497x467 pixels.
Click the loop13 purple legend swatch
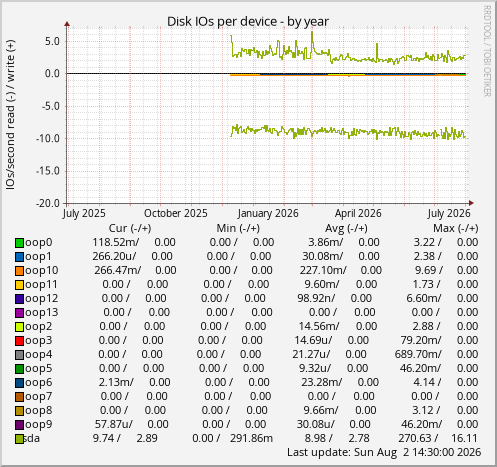19,313
